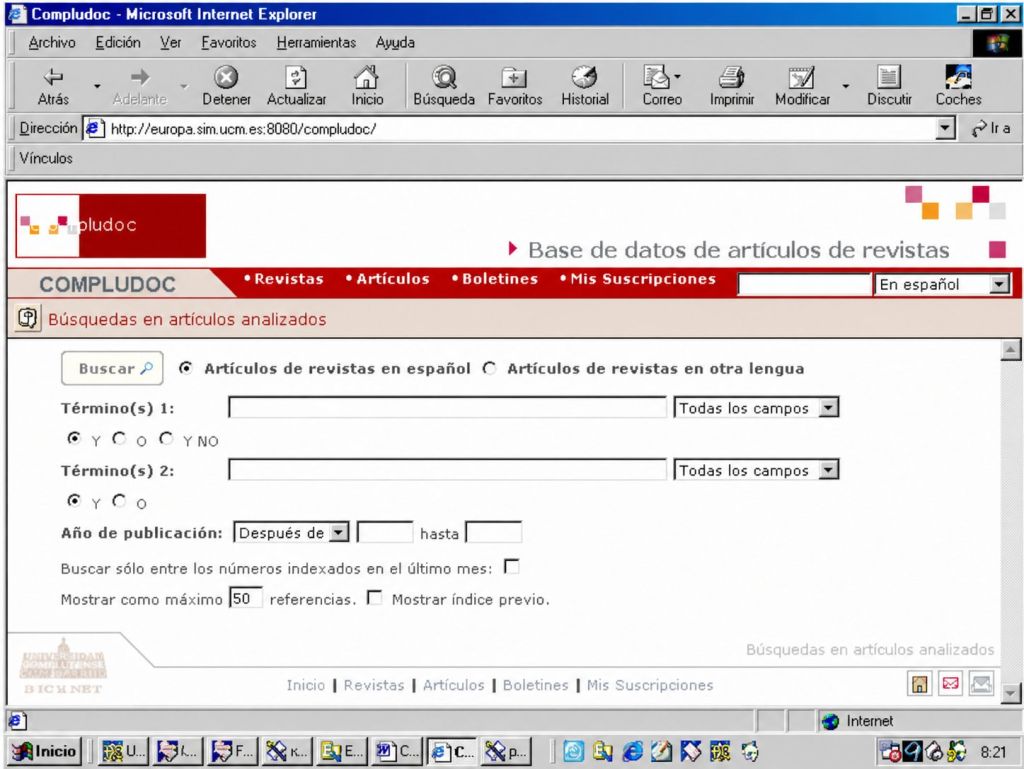Click the hasta year field

[494, 533]
